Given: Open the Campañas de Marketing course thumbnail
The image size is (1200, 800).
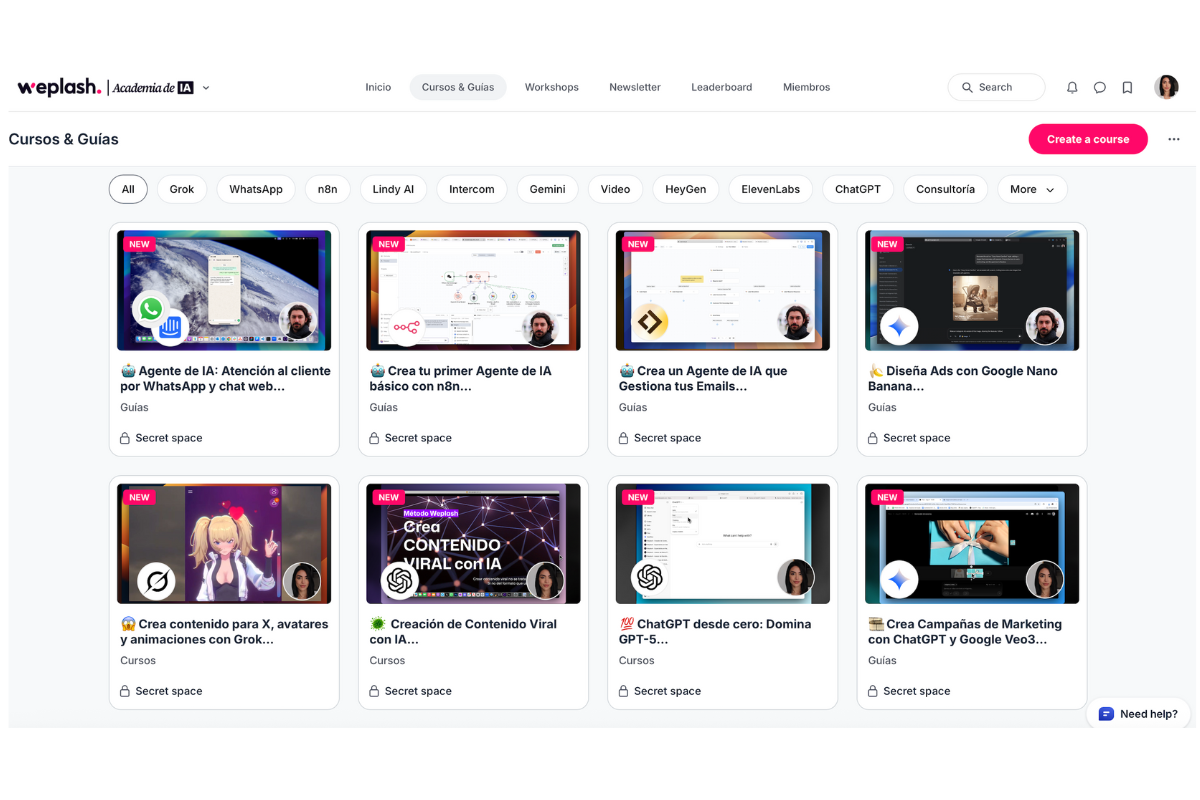Looking at the screenshot, I should (972, 544).
